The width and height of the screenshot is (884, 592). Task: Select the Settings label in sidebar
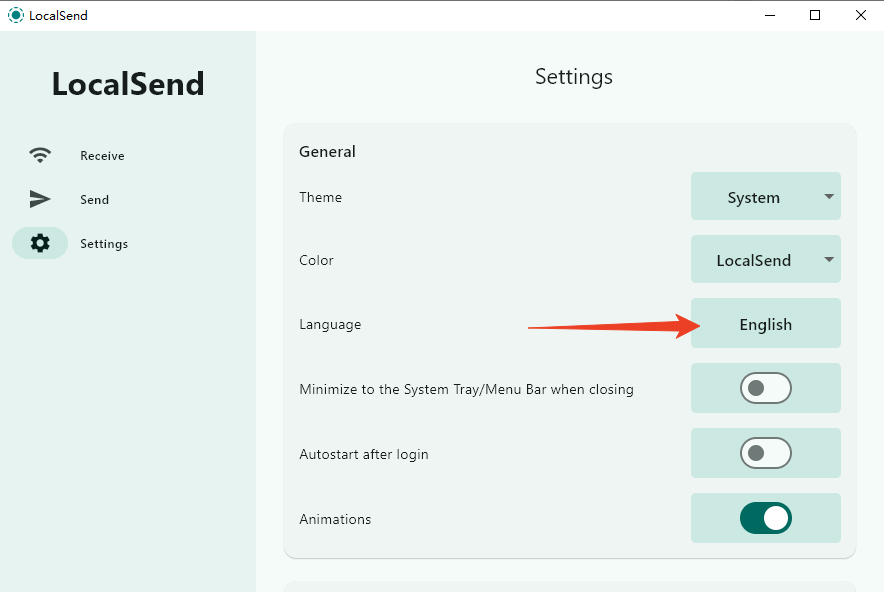pyautogui.click(x=104, y=244)
